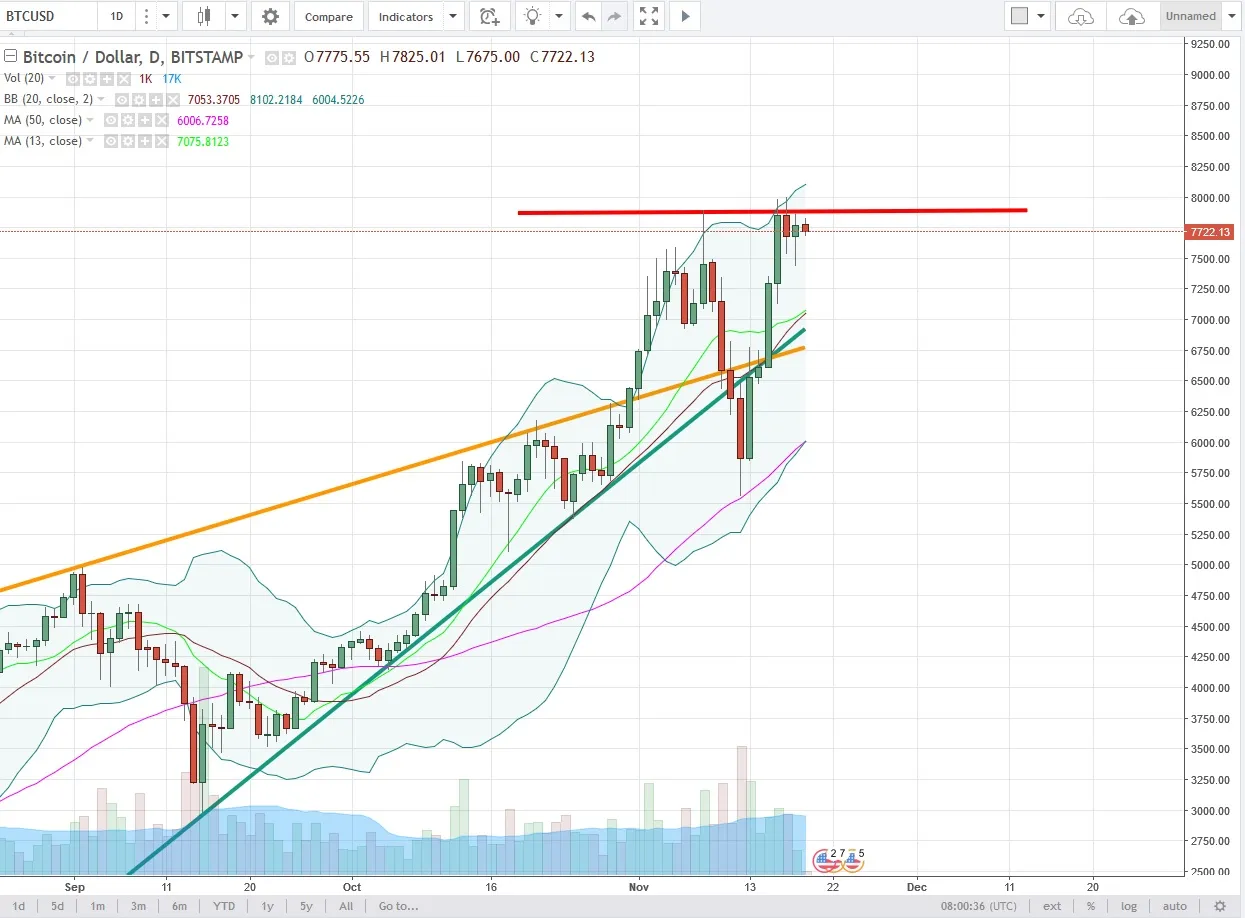
Task: Open the BB (20, close, 2) dropdown arrow
Action: click(102, 100)
